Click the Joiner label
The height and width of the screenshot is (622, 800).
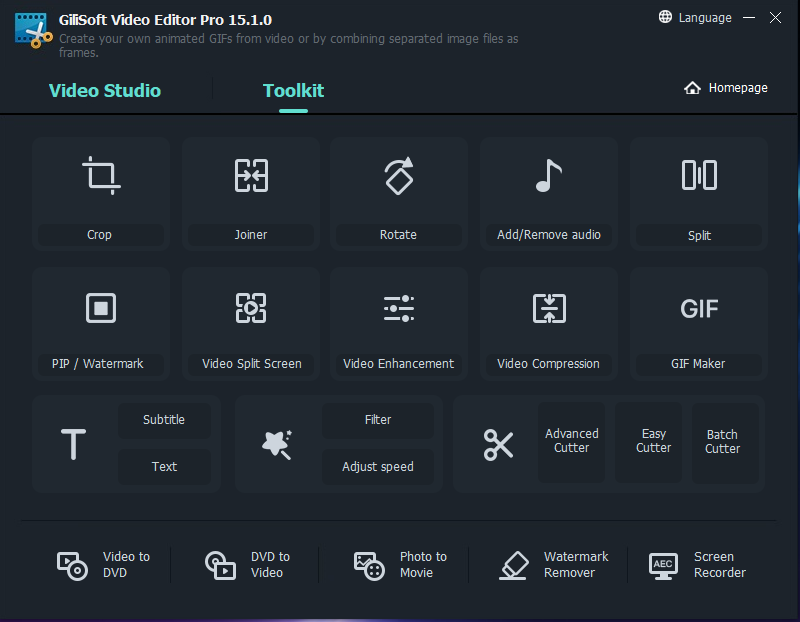tap(251, 235)
